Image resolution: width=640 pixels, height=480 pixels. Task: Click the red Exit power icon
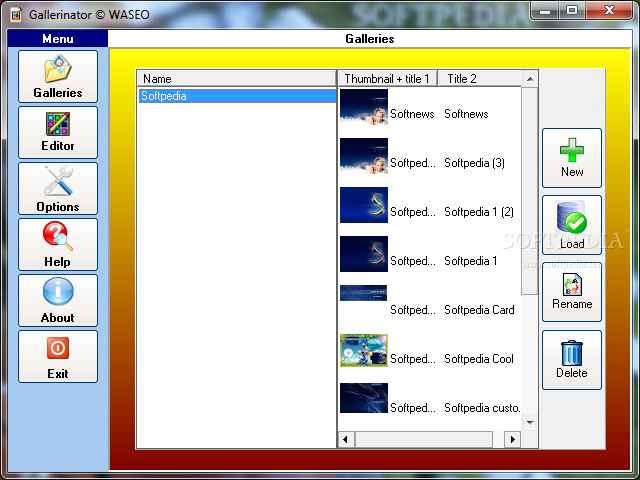[x=58, y=356]
